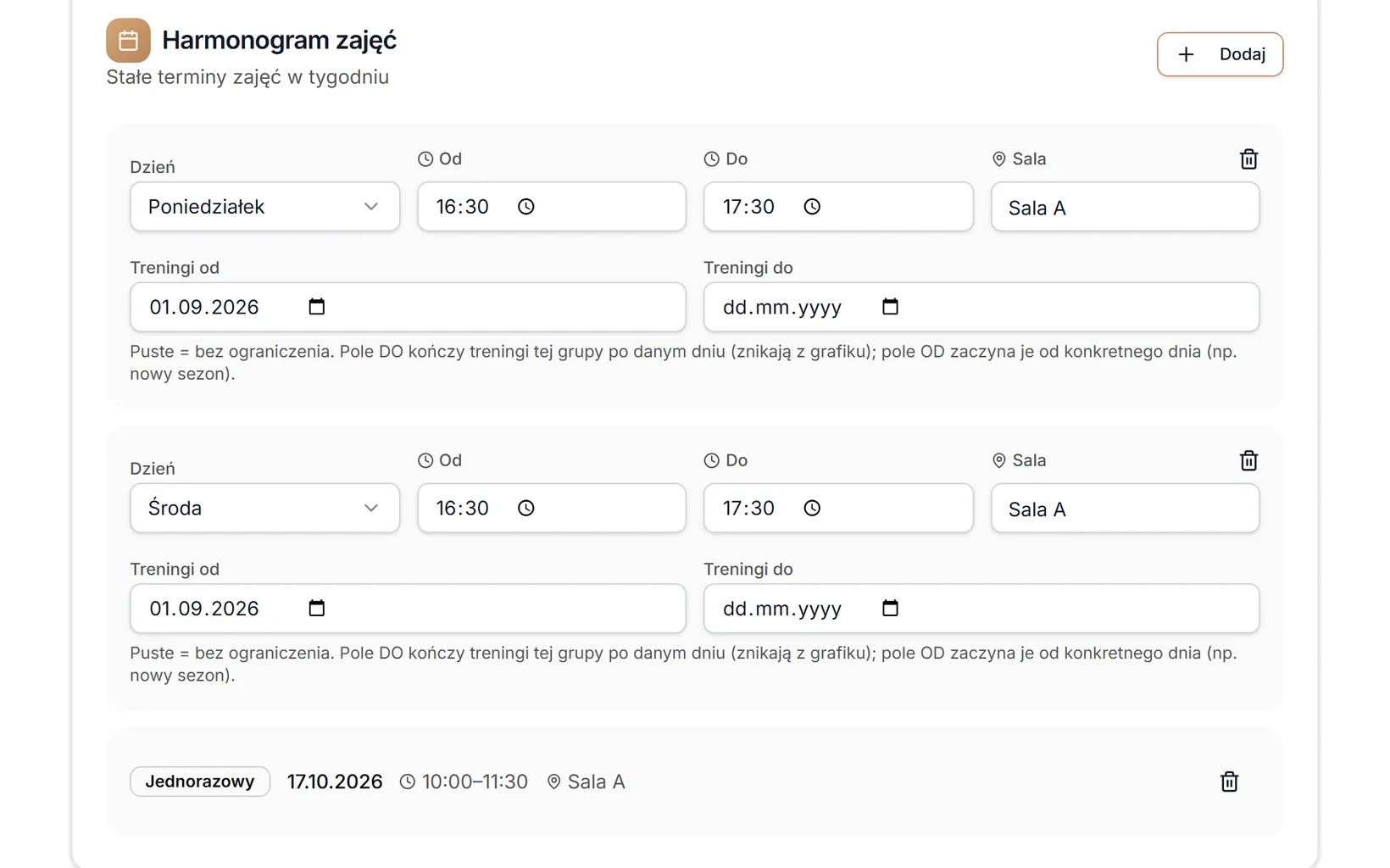Open time picker for Środa Od 16:30

526,509
